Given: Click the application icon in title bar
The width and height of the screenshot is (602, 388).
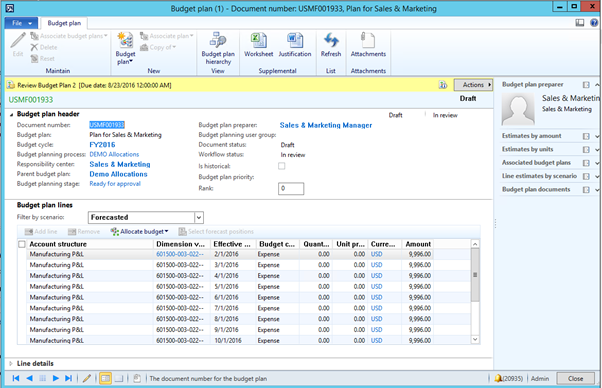Looking at the screenshot, I should point(10,8).
